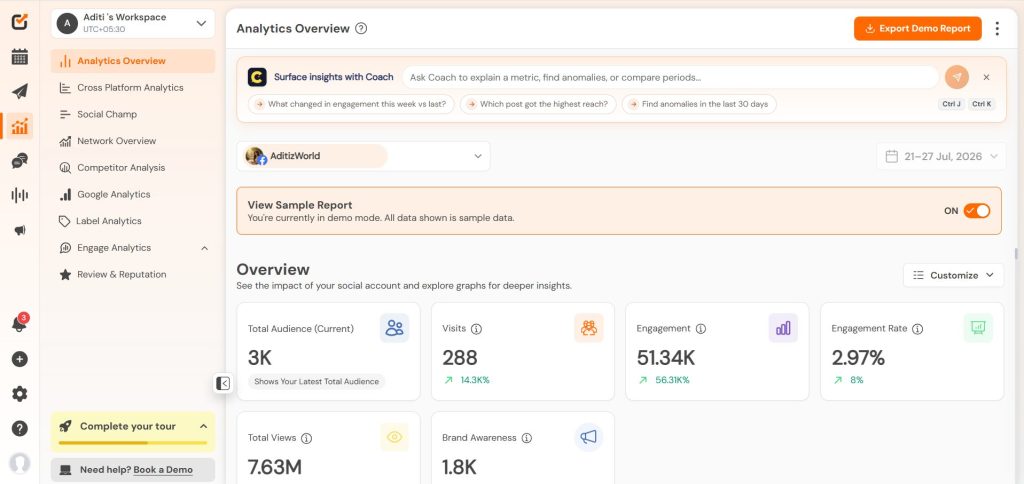Collapse the Engage Analytics section chevron
The image size is (1024, 484).
coord(204,248)
